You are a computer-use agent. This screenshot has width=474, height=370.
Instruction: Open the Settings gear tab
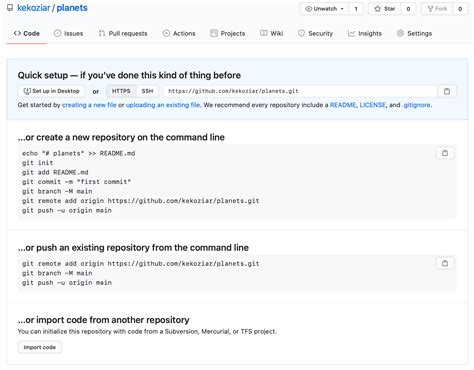(x=414, y=33)
